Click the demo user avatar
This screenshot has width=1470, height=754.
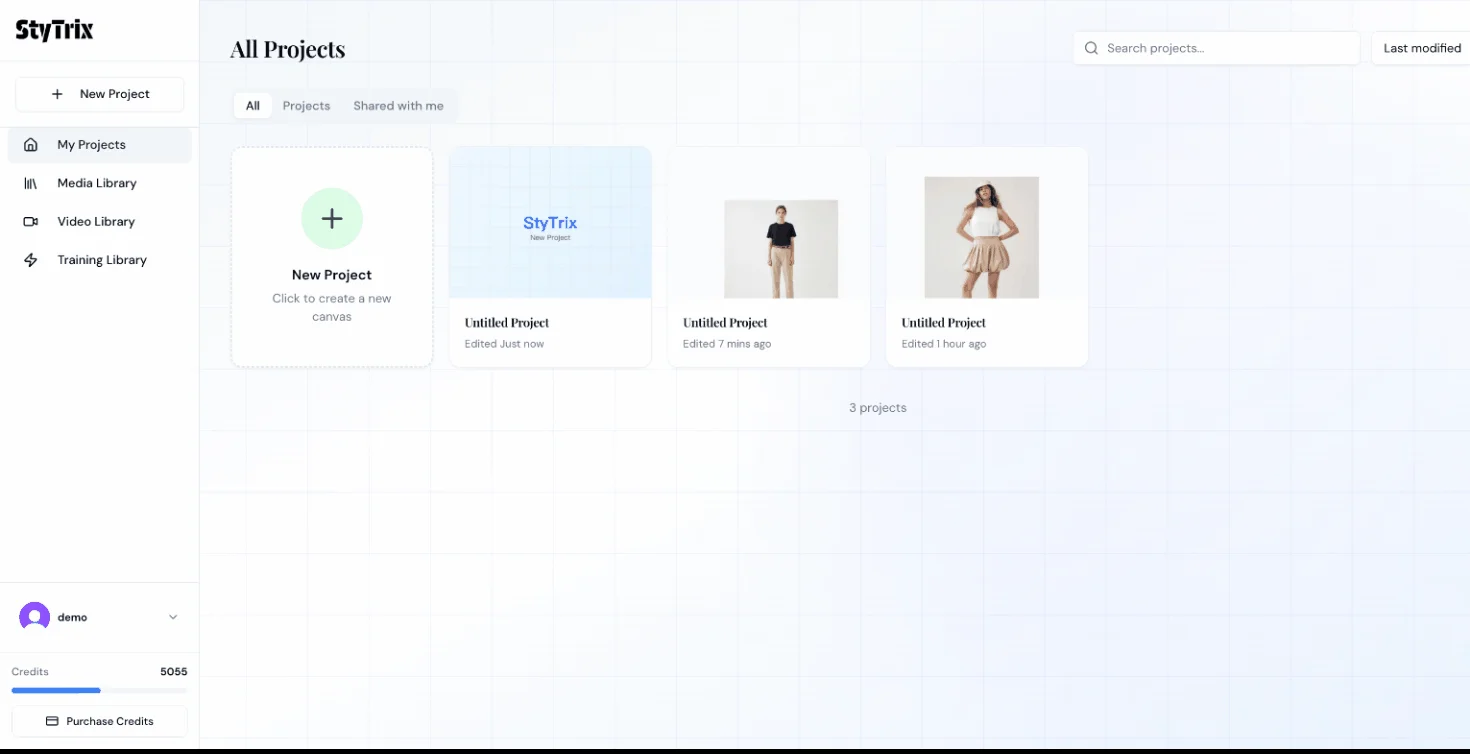point(35,617)
